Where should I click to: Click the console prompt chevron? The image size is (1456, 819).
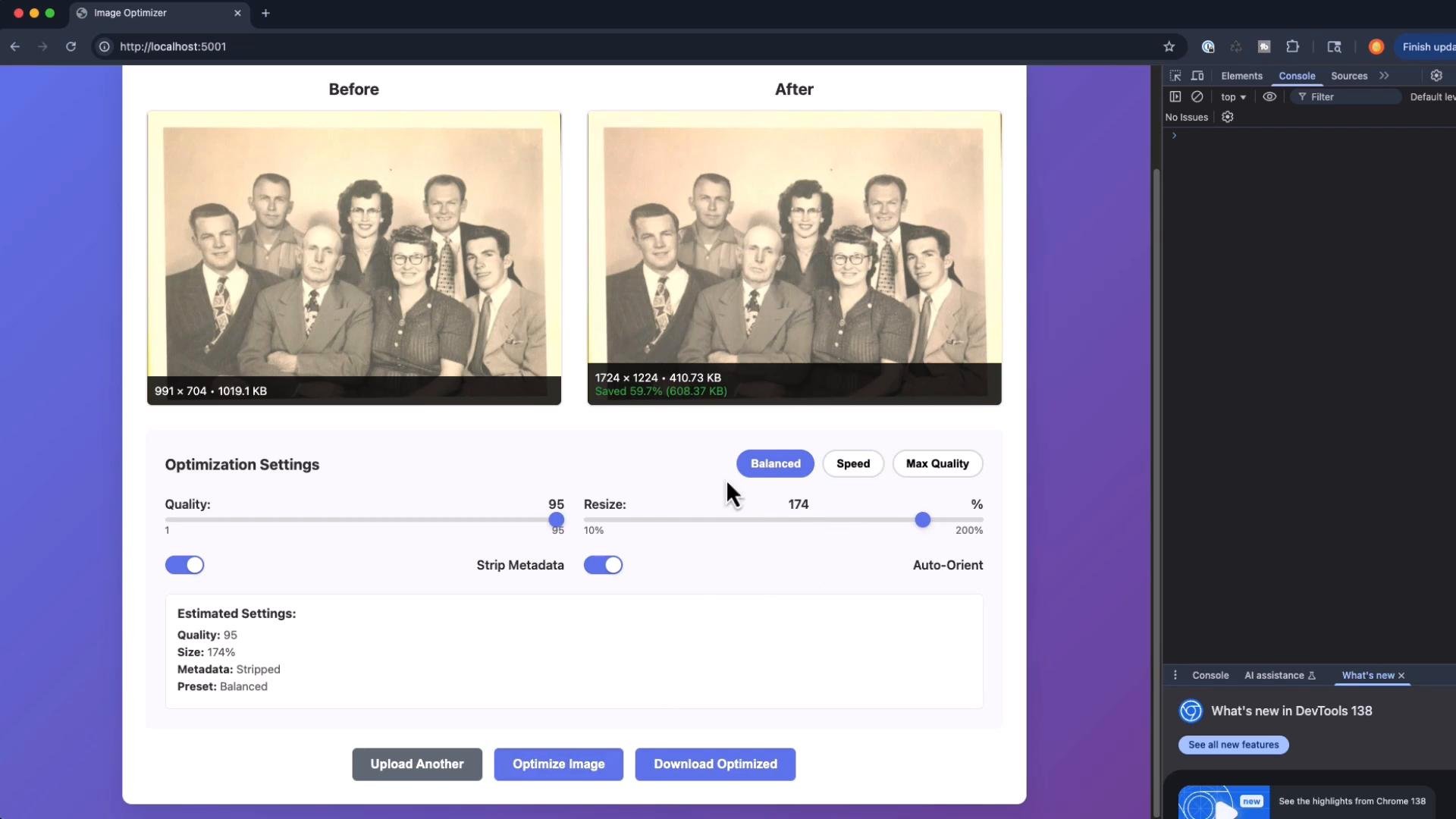click(x=1175, y=136)
